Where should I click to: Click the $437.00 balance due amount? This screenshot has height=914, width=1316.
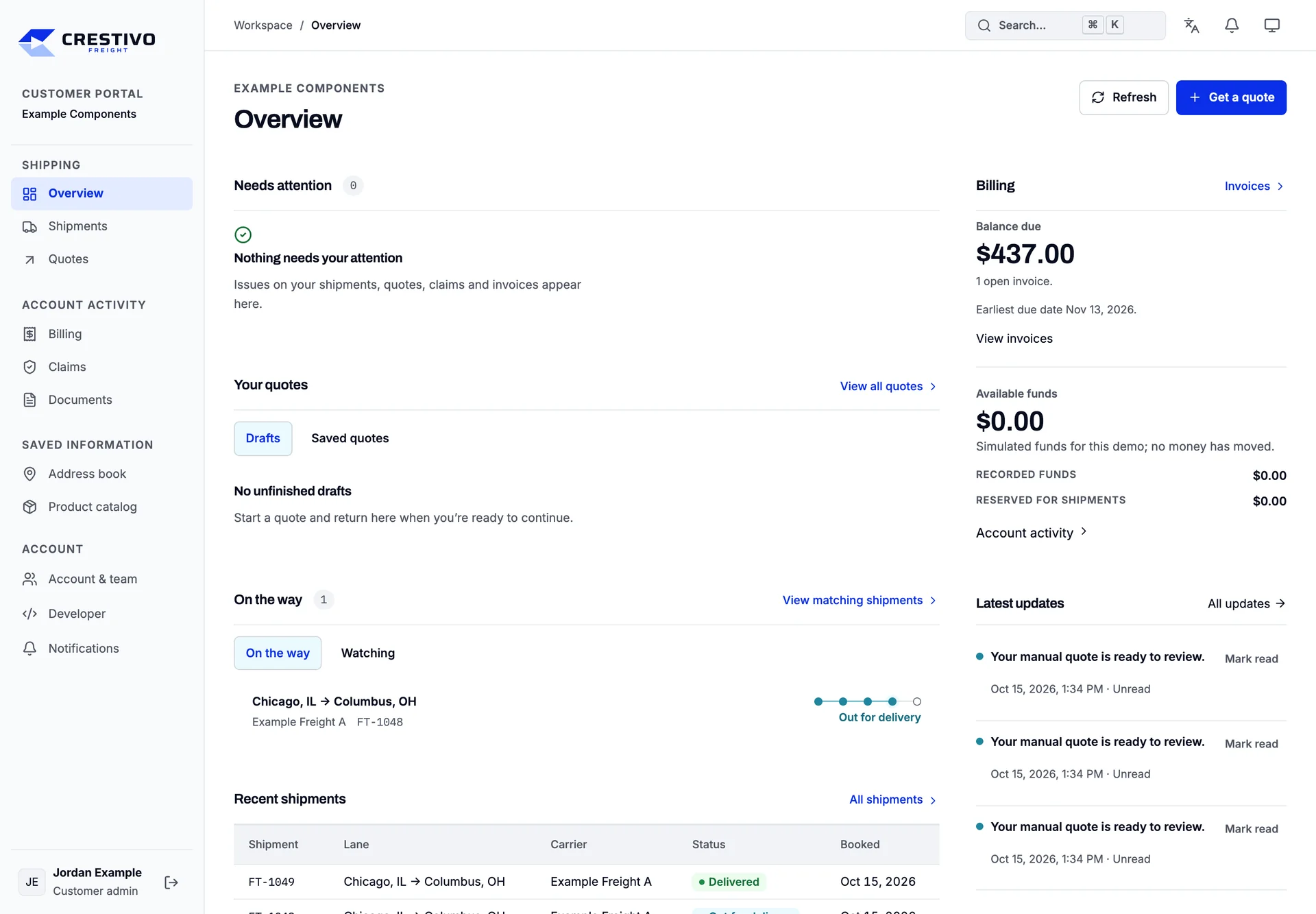click(1025, 254)
